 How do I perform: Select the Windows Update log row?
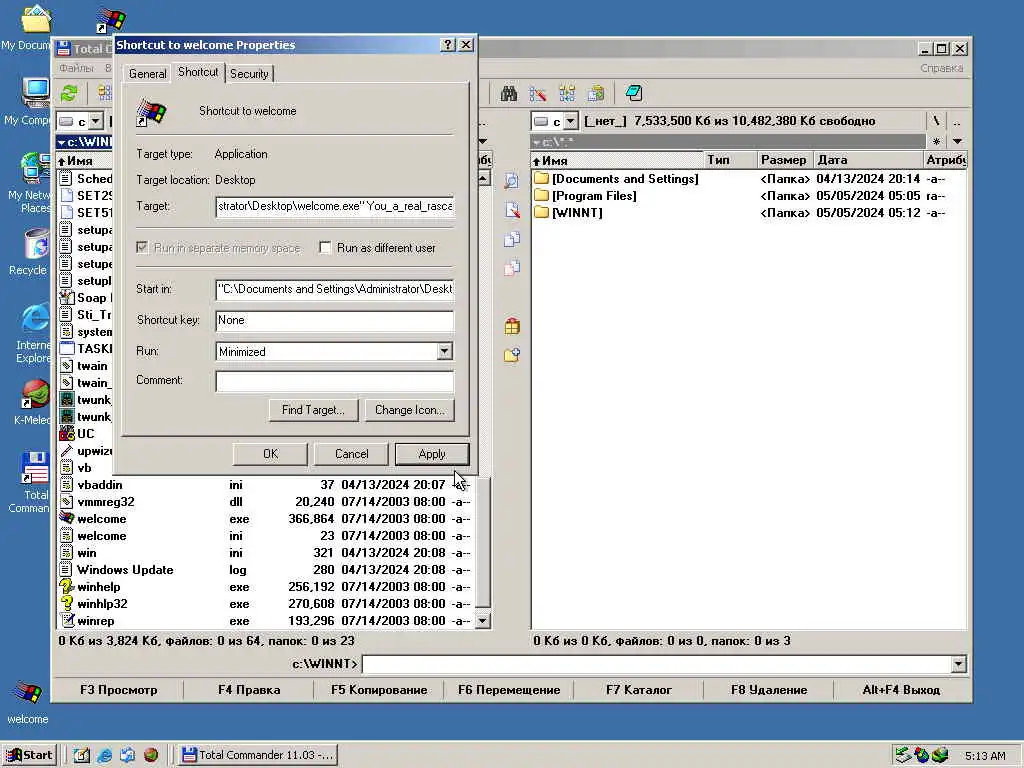point(264,569)
